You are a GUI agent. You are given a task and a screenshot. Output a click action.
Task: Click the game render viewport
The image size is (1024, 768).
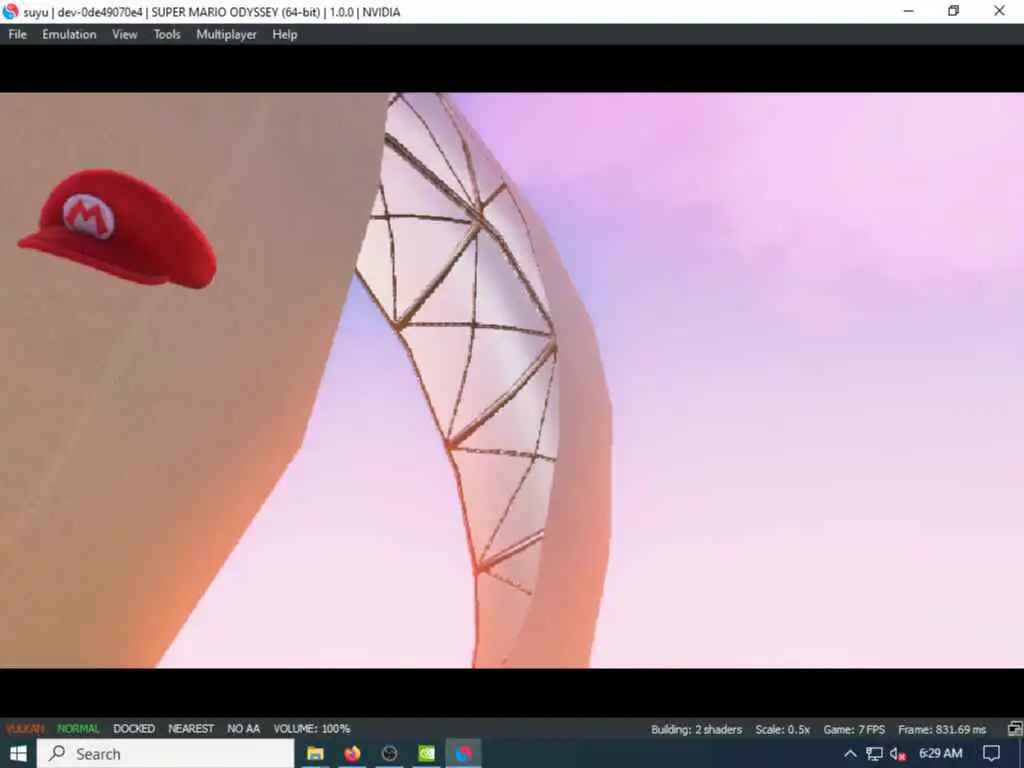coord(512,380)
